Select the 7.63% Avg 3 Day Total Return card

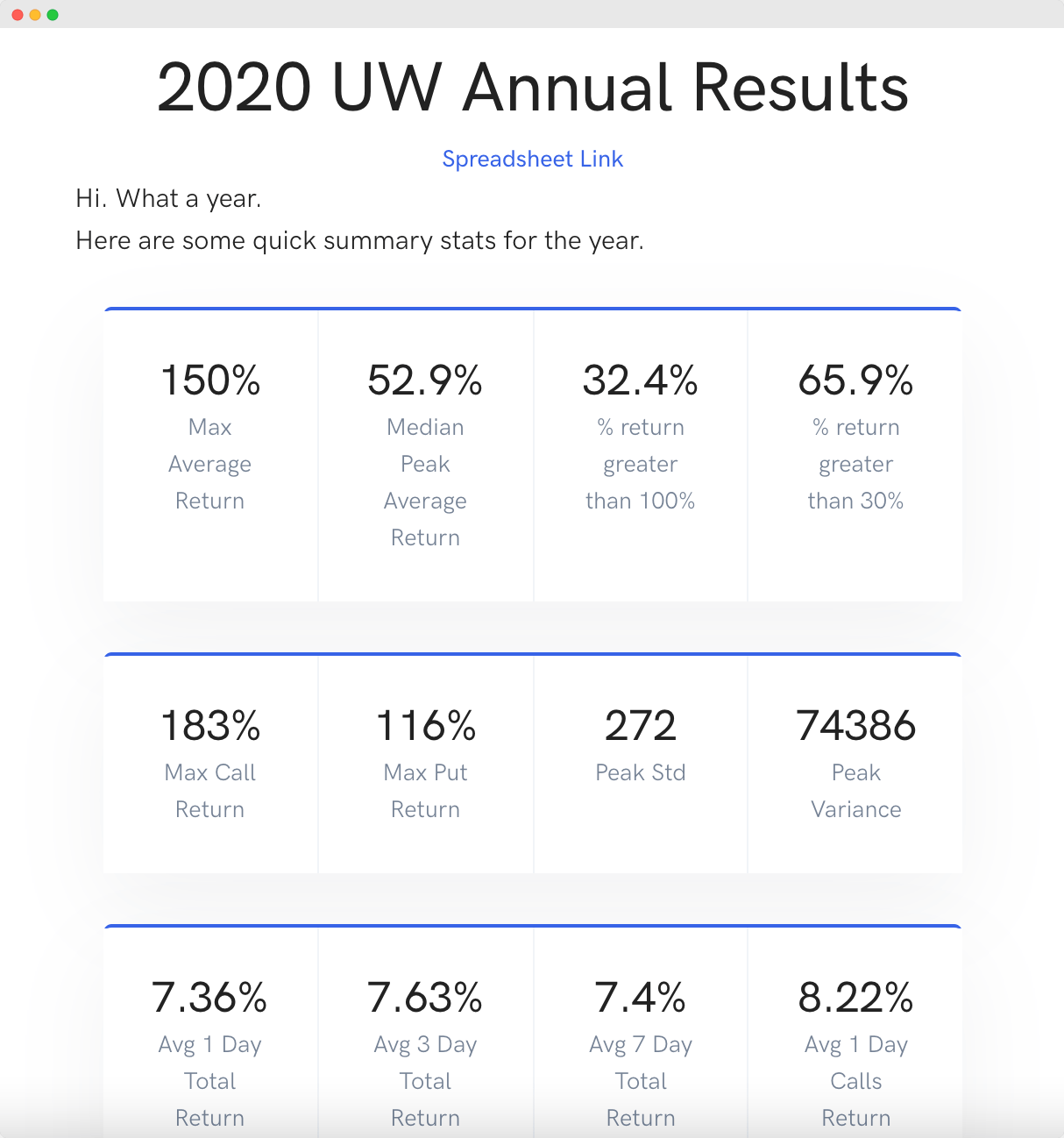[x=425, y=1033]
